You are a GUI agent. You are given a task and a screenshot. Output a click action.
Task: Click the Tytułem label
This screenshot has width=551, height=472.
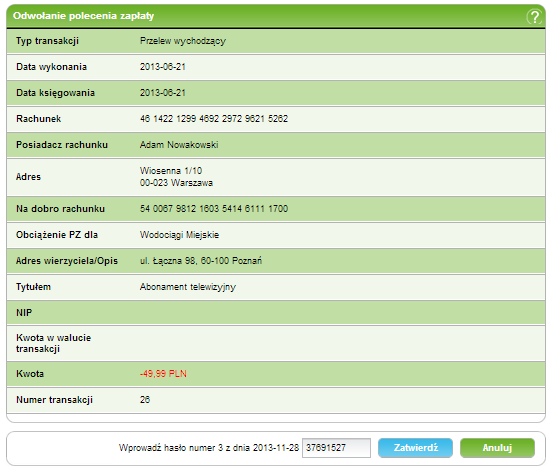point(33,287)
